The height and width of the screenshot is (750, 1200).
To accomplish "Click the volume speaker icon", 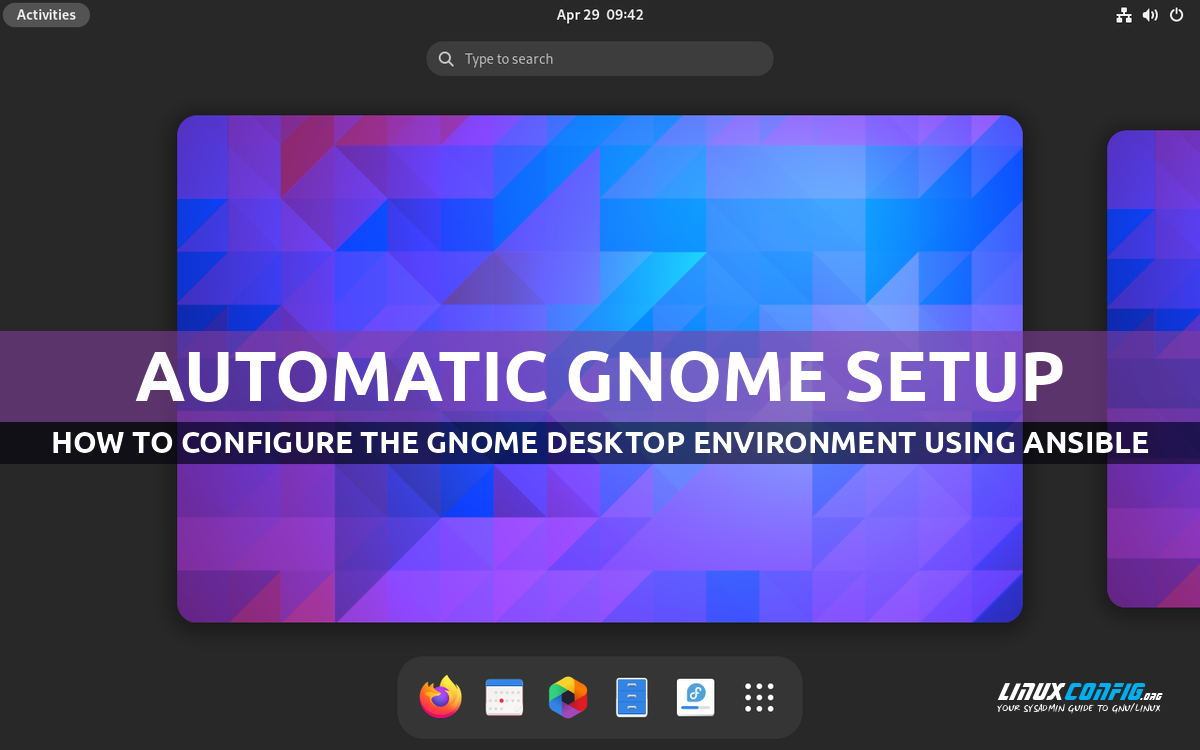I will (1150, 15).
